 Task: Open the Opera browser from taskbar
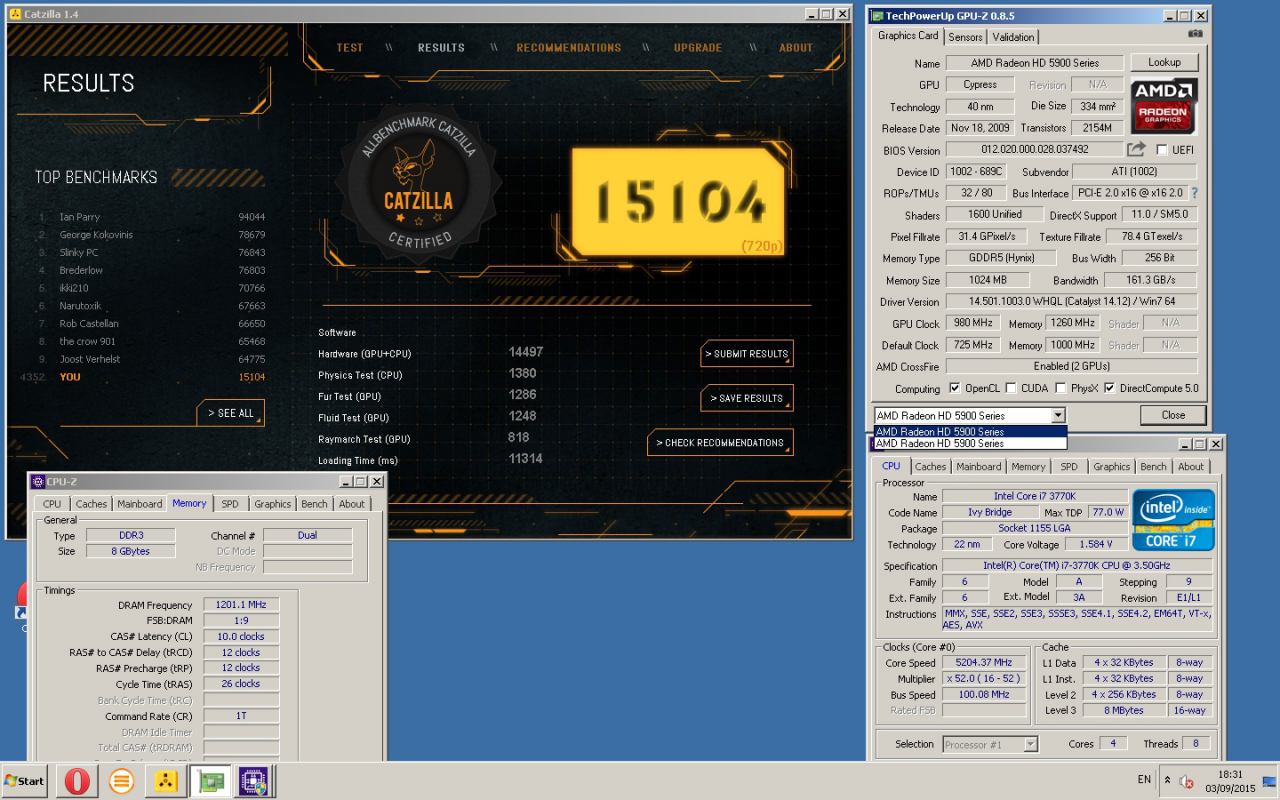pos(75,781)
